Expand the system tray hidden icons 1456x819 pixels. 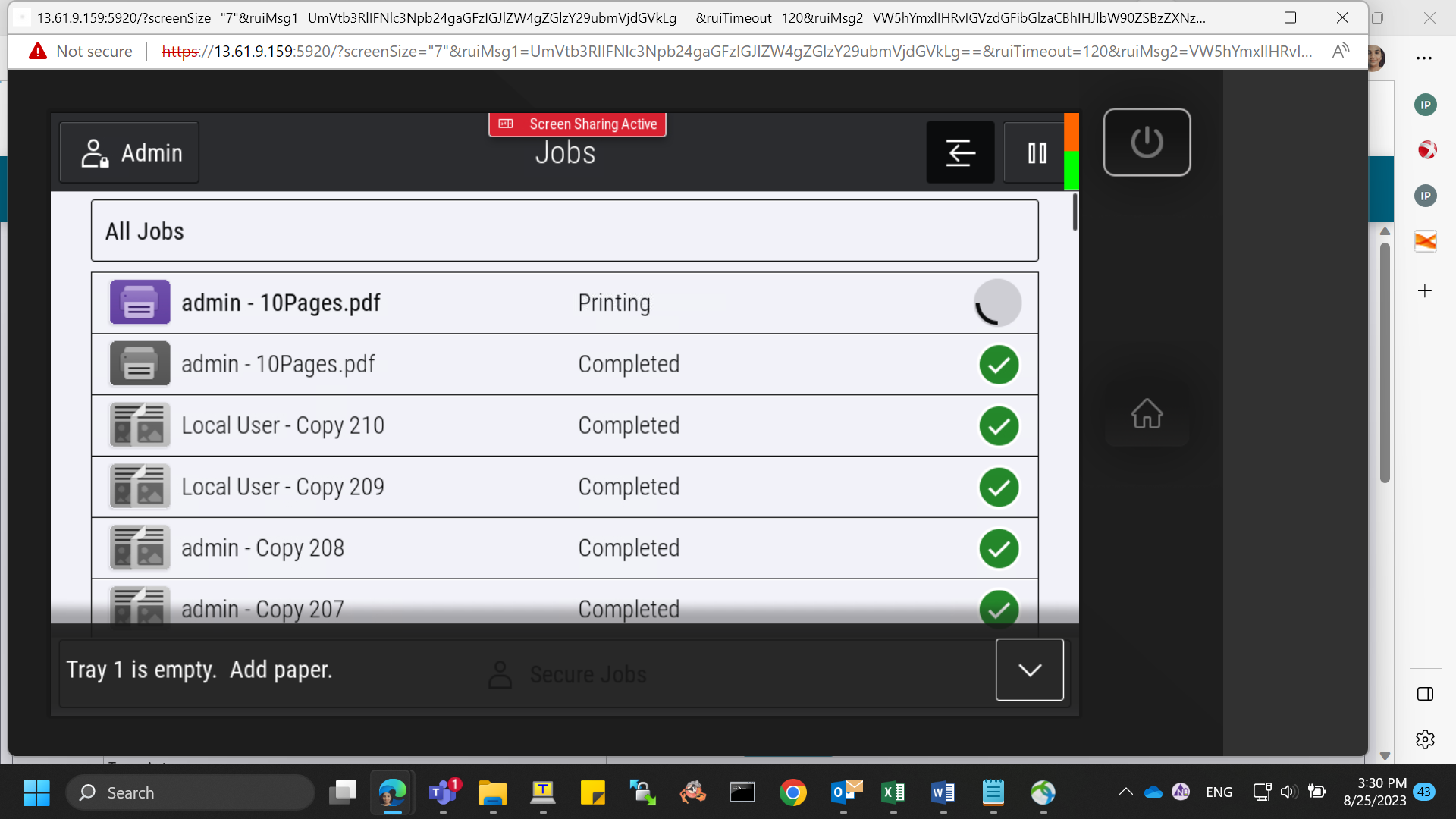[1125, 792]
